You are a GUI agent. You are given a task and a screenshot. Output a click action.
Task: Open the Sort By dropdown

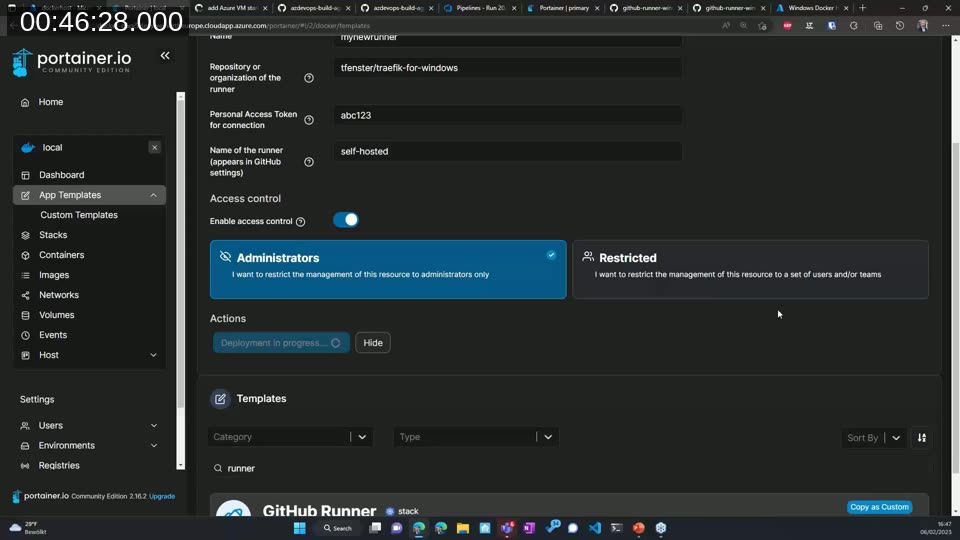click(874, 438)
